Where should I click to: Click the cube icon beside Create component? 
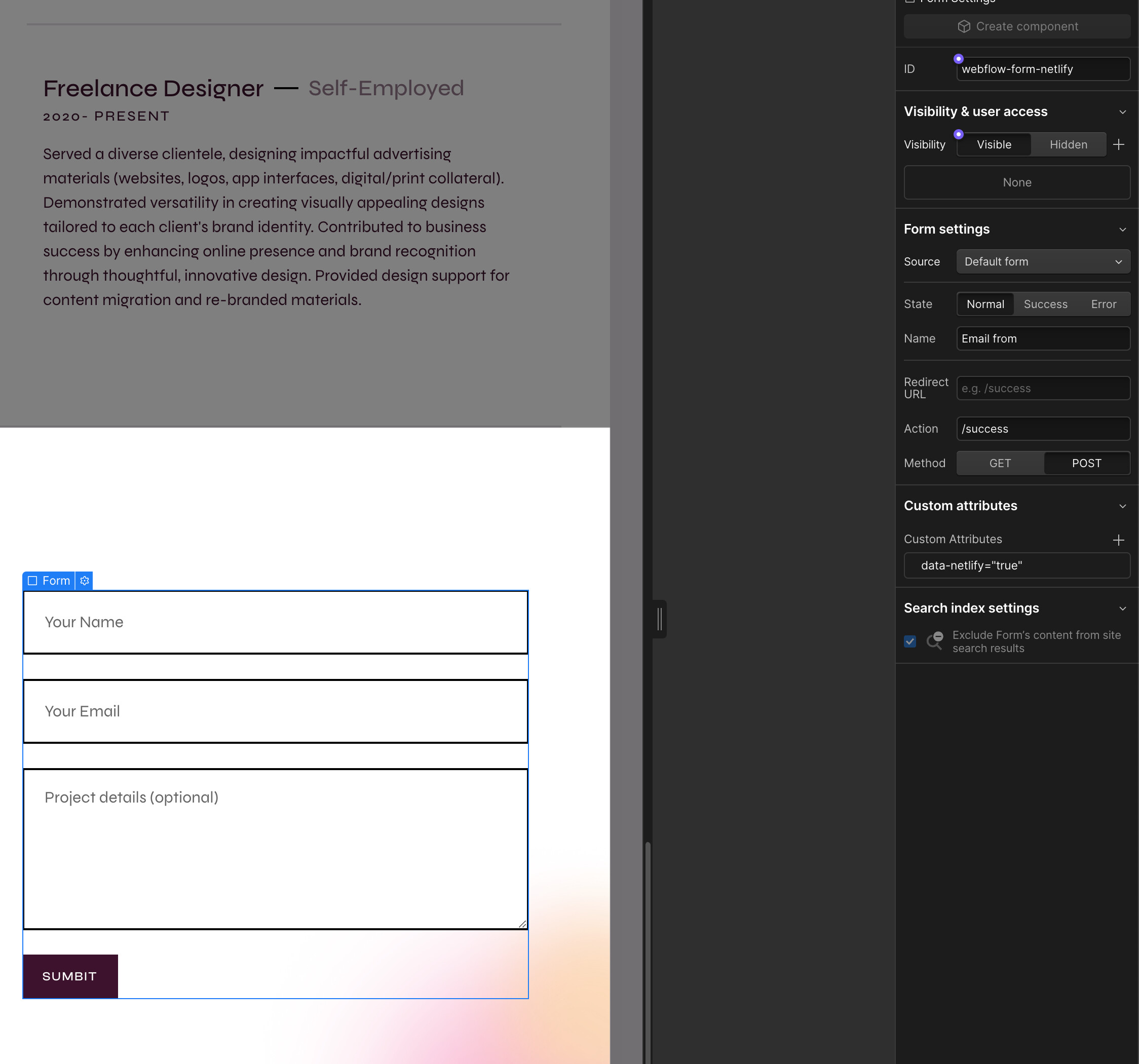pyautogui.click(x=964, y=26)
